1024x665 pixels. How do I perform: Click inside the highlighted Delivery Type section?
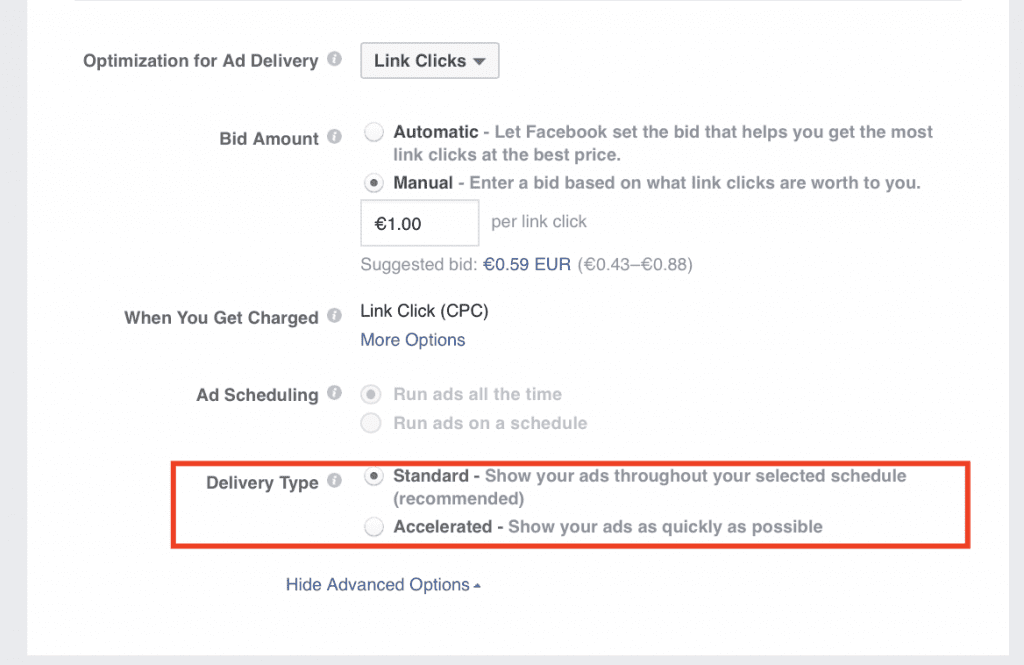point(570,505)
